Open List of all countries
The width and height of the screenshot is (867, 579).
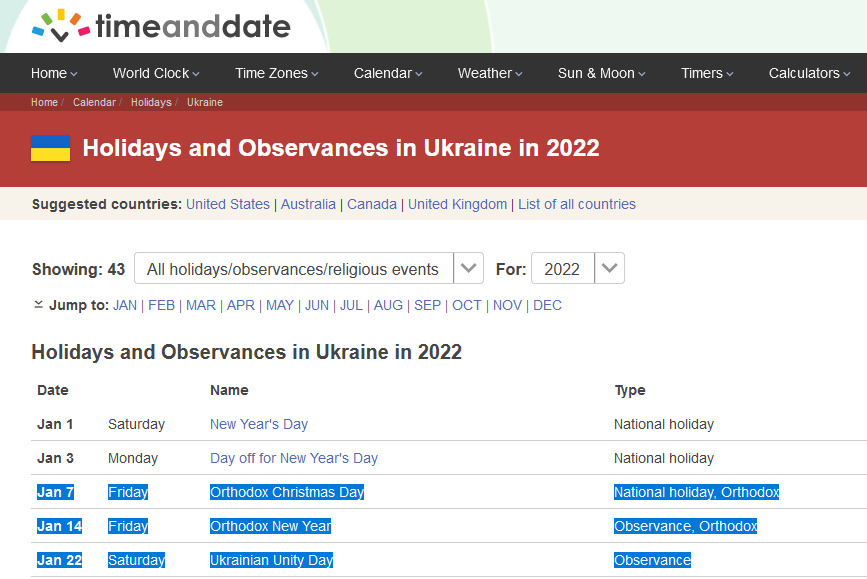577,204
